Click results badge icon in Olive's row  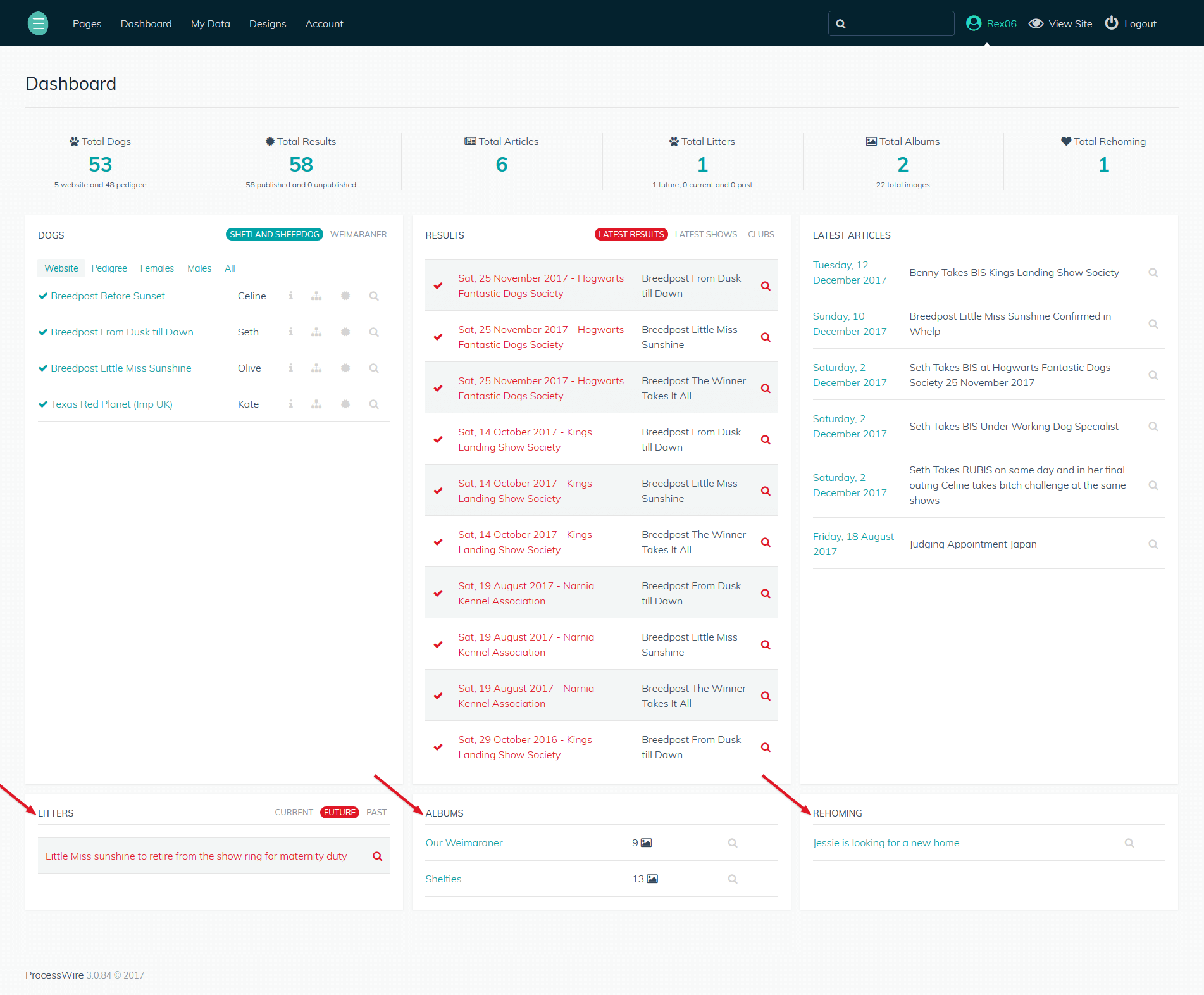(x=345, y=368)
